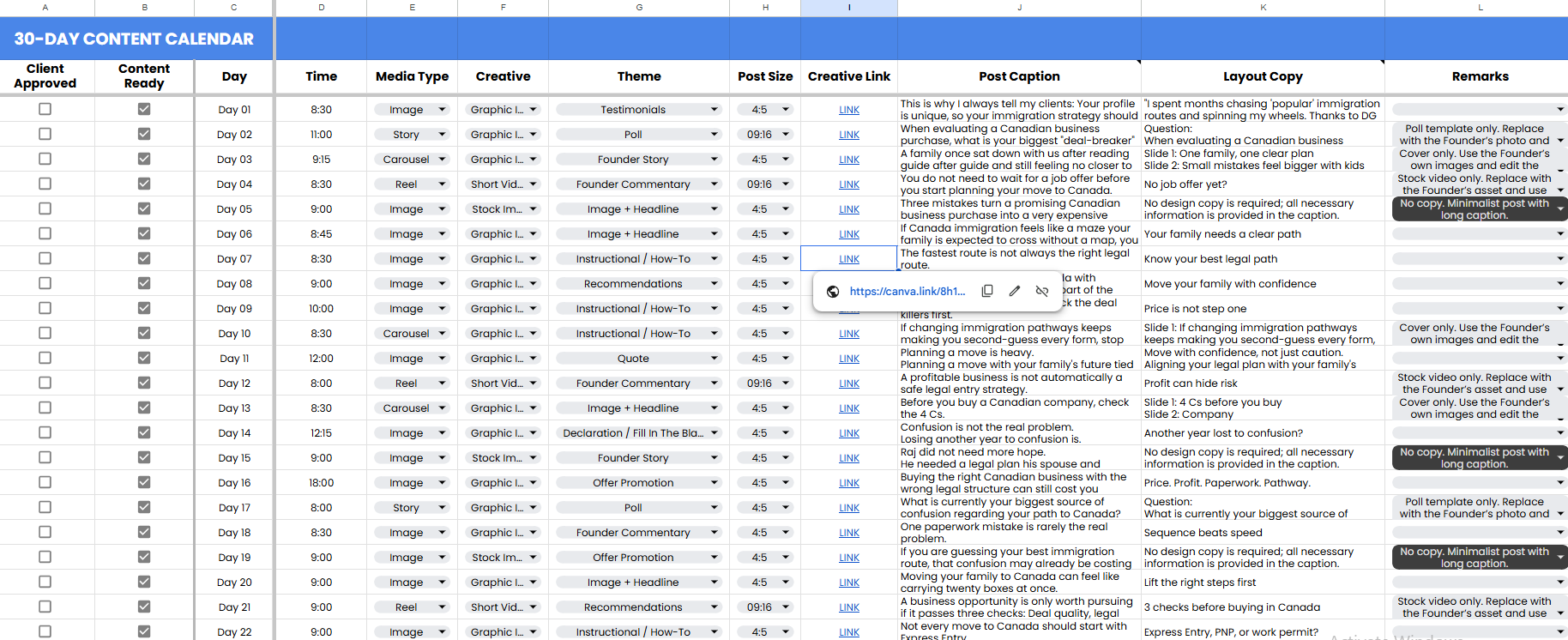The height and width of the screenshot is (640, 1568).
Task: Remove link using the unlink icon
Action: click(x=1042, y=291)
